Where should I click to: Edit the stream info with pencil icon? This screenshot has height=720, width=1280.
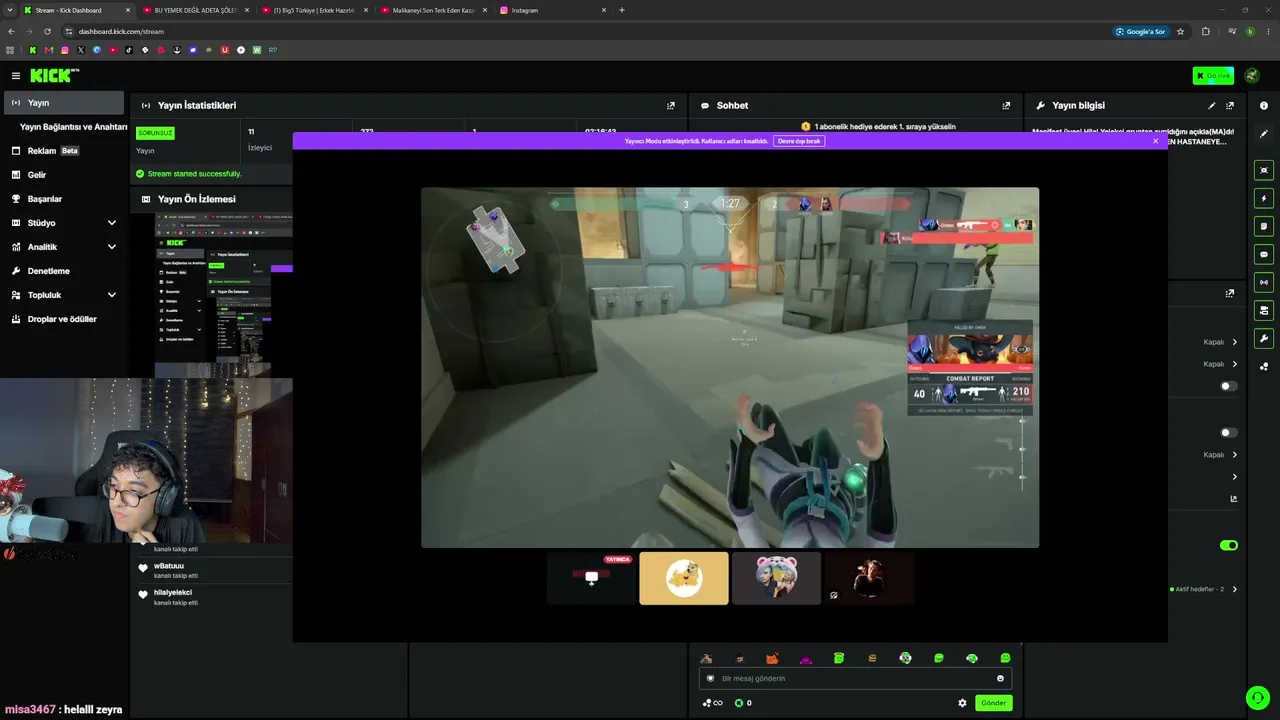1212,105
